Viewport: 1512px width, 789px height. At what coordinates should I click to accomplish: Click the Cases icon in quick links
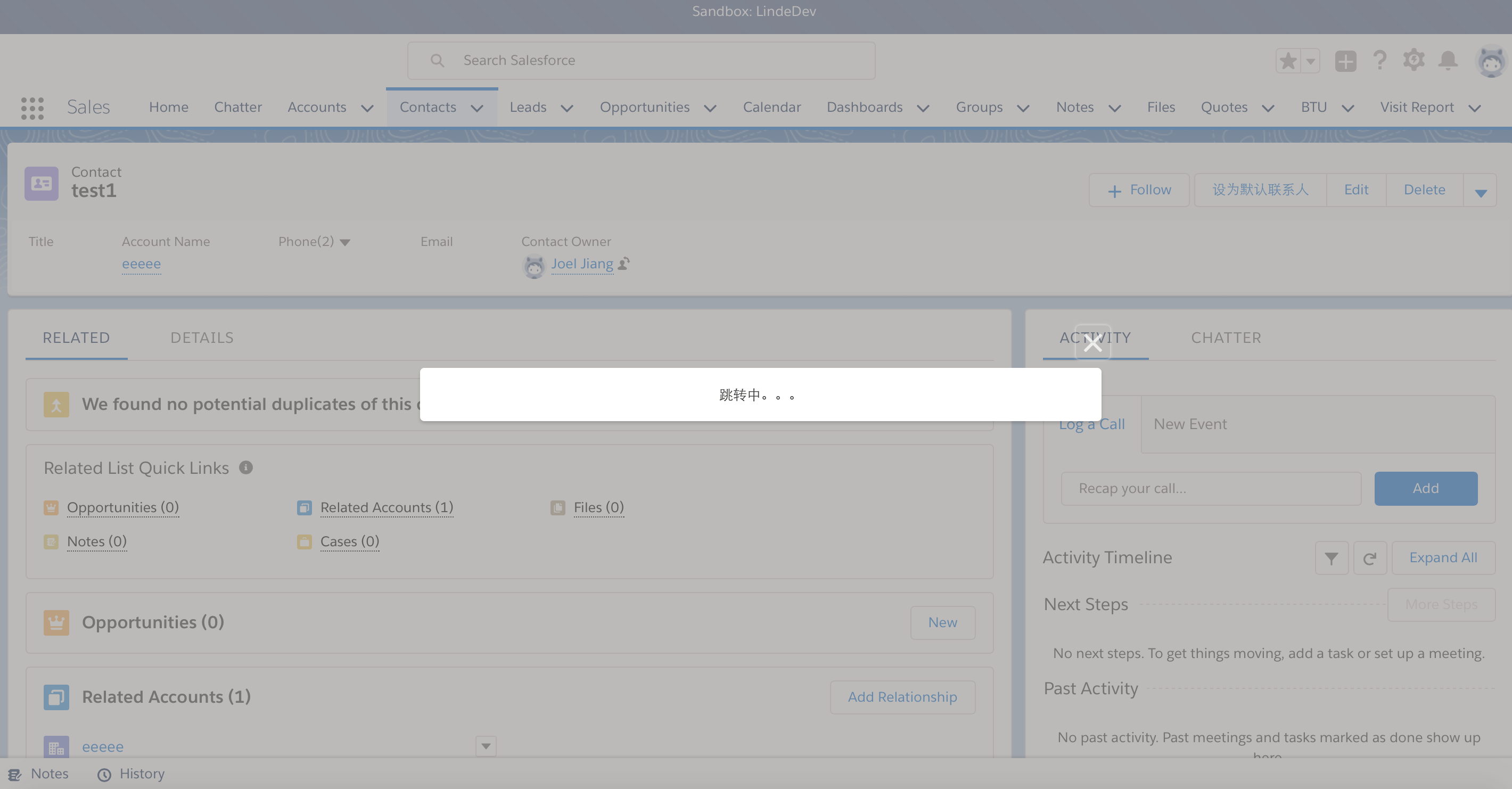pos(304,541)
